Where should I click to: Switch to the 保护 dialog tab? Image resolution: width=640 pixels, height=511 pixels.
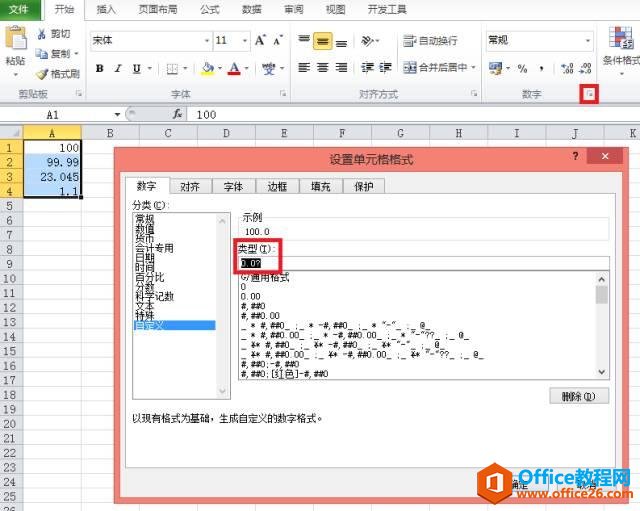(x=363, y=187)
